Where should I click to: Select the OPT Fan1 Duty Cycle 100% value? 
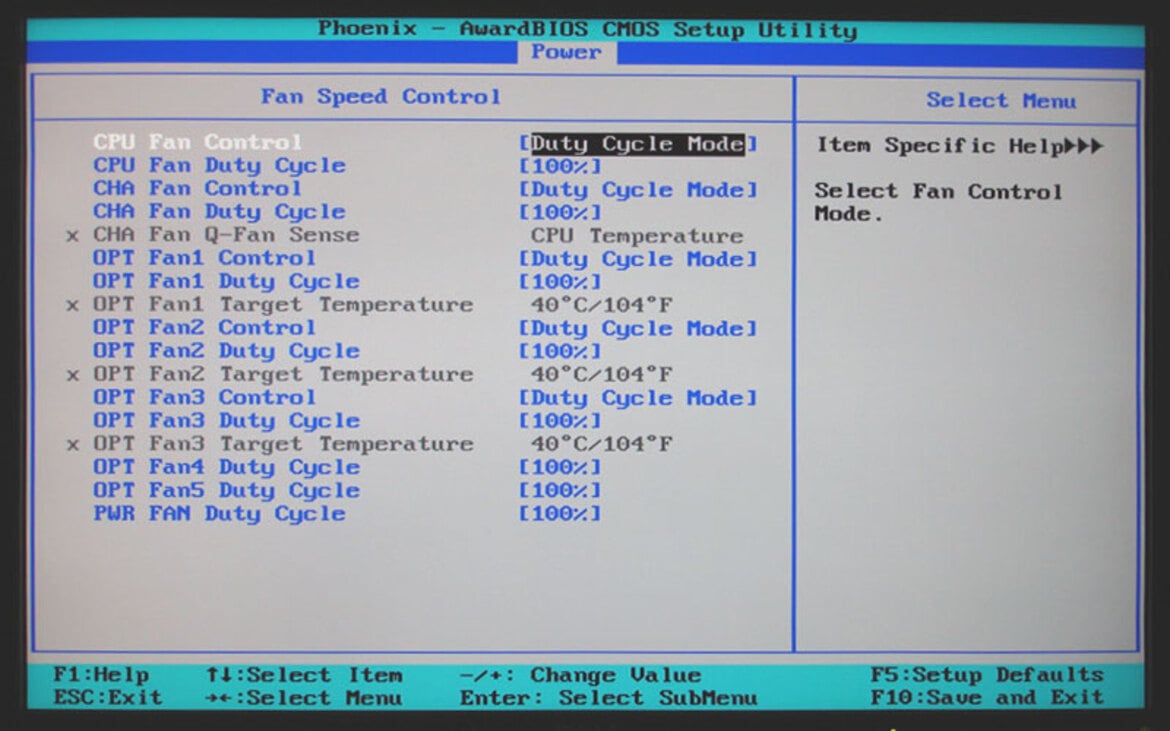pos(560,282)
